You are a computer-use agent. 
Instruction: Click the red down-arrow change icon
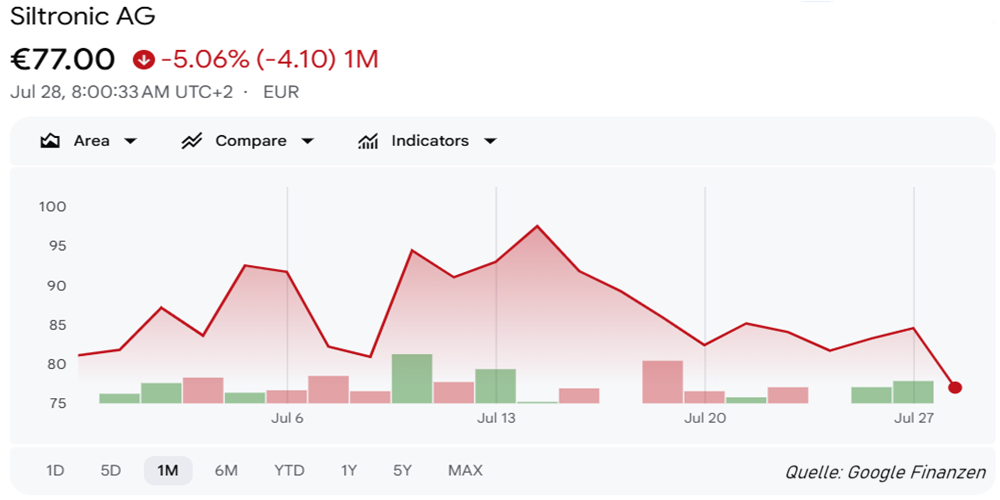[143, 60]
